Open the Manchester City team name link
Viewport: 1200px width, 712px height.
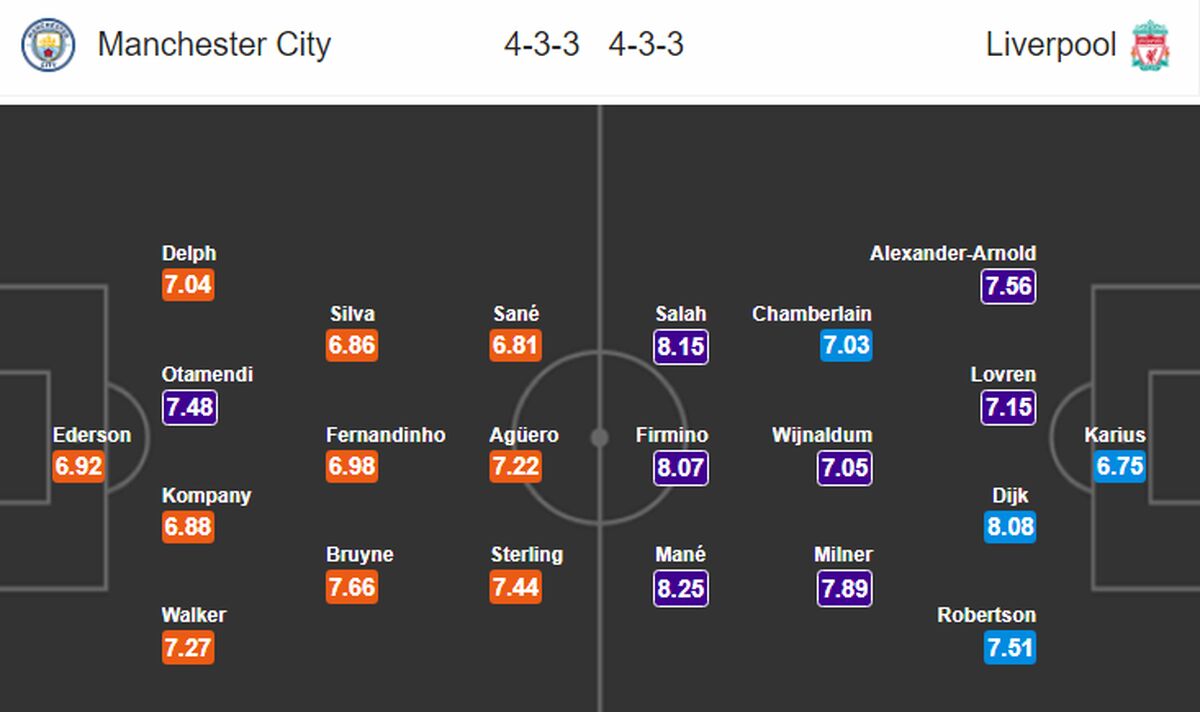[214, 45]
